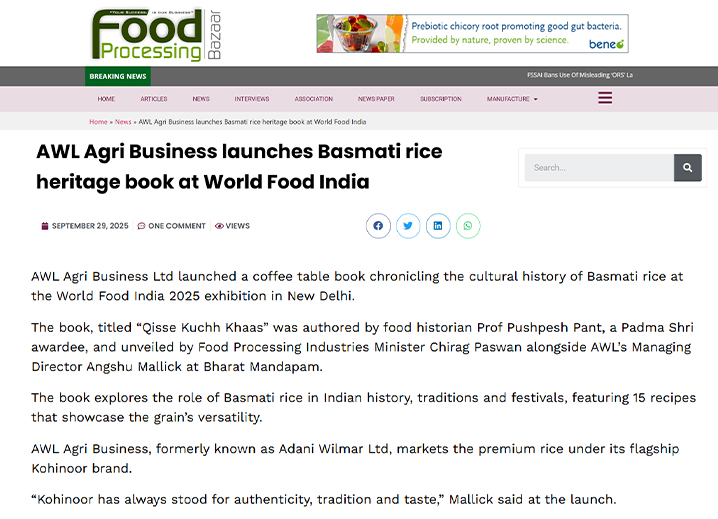This screenshot has width=718, height=519.
Task: Click the September 29, 2025 date link
Action: click(x=89, y=226)
